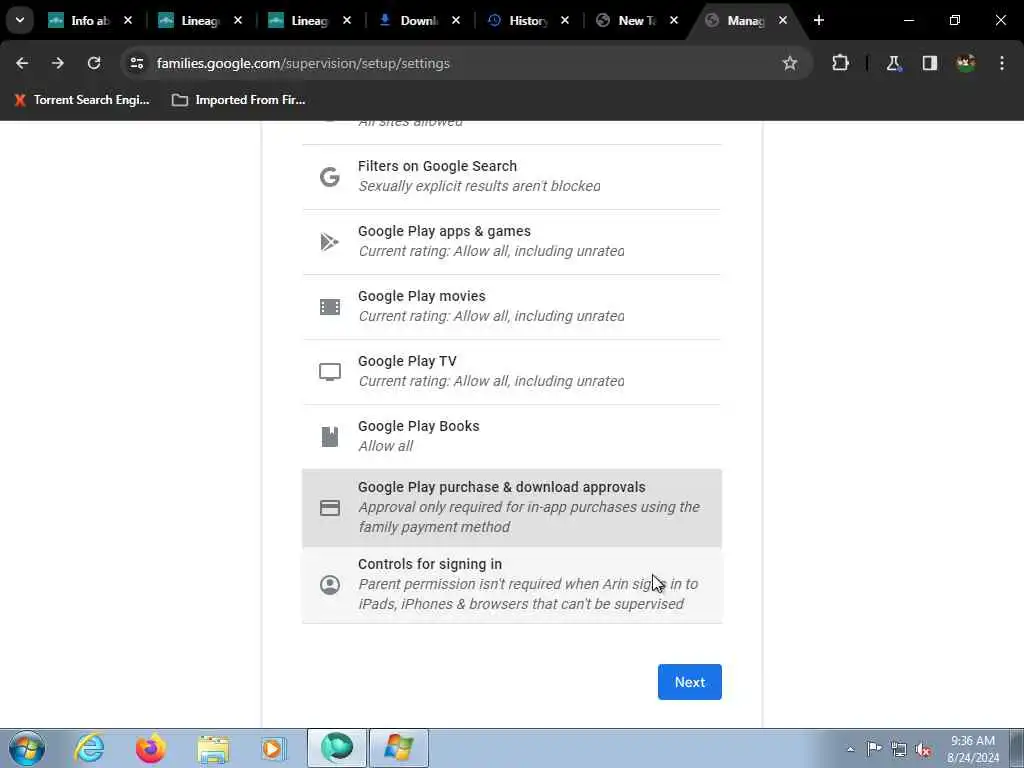The image size is (1024, 768).
Task: Open Google Play movies setting
Action: pyautogui.click(x=512, y=307)
